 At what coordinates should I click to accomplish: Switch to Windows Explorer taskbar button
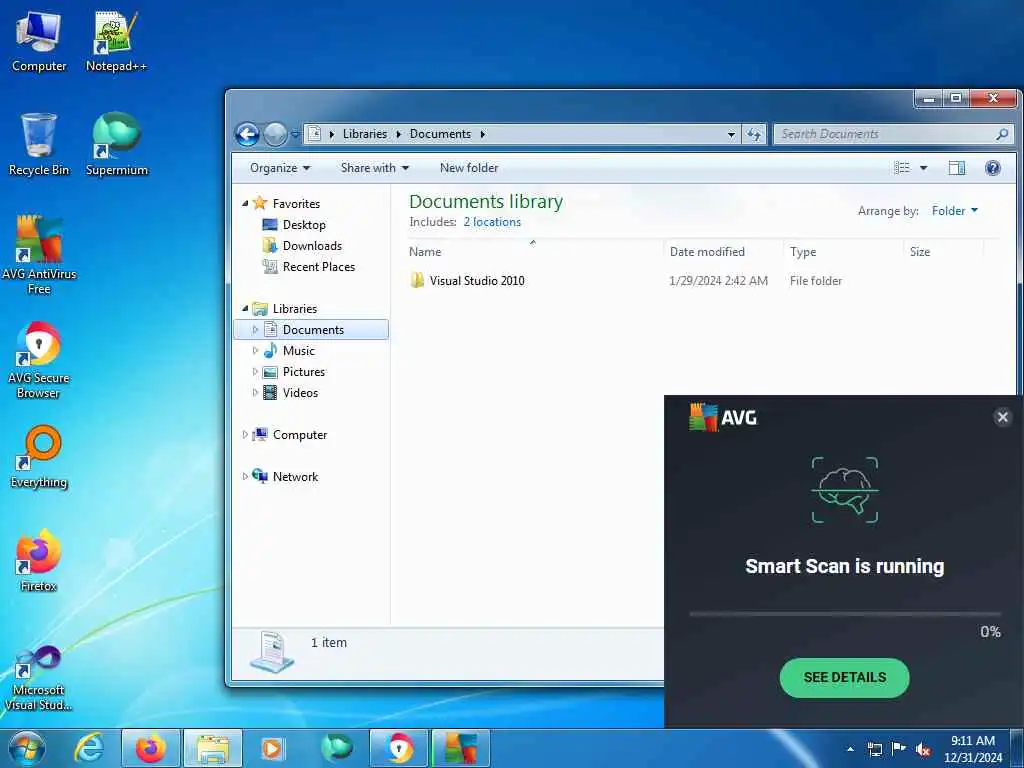213,748
